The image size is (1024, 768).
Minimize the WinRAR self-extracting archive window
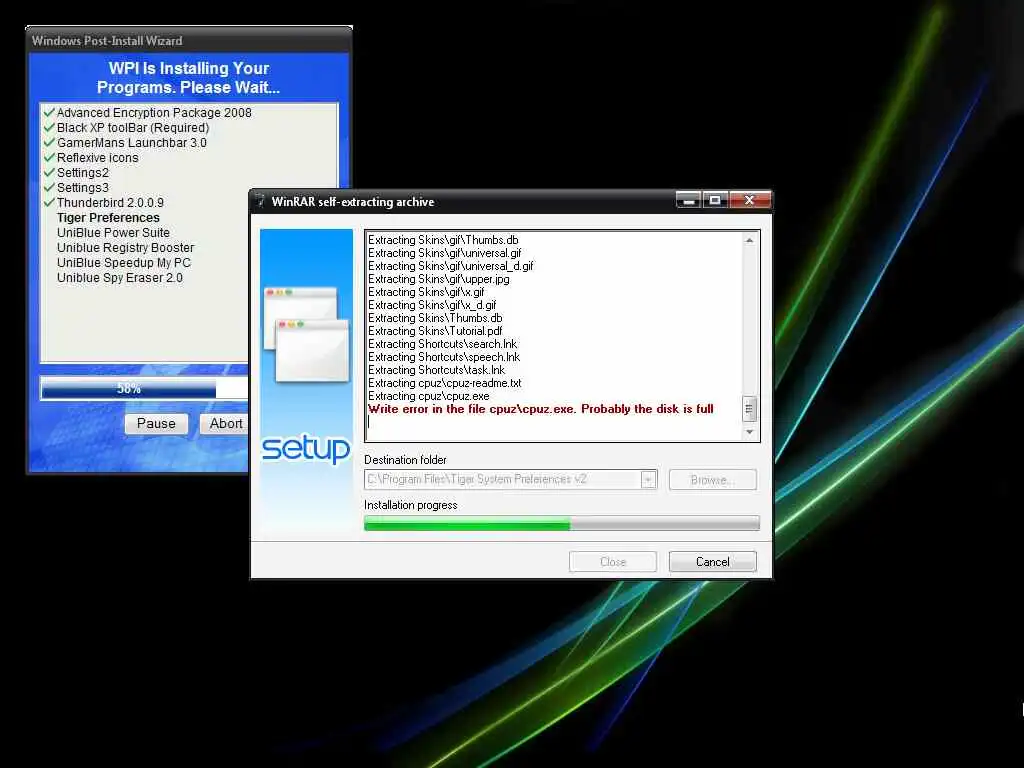(x=688, y=200)
